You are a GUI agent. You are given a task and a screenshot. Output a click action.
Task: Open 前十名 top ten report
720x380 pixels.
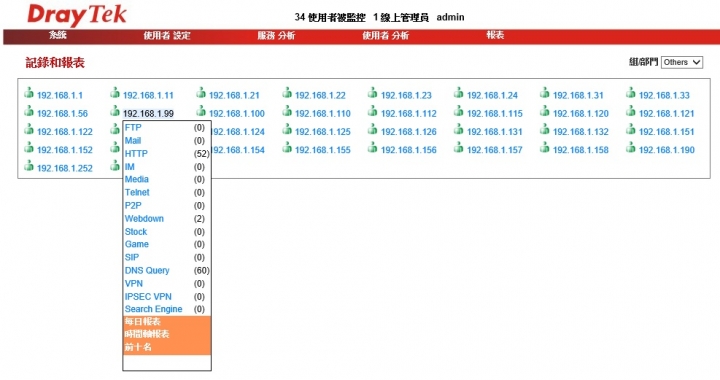pyautogui.click(x=138, y=347)
